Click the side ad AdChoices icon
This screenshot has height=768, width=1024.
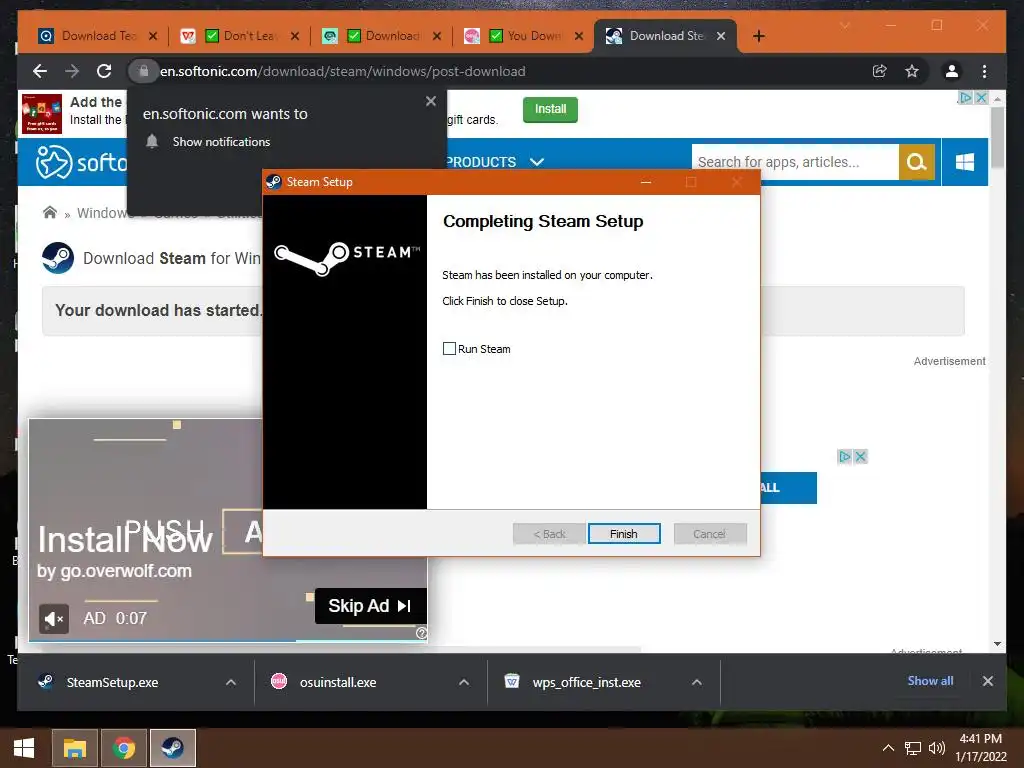(845, 456)
